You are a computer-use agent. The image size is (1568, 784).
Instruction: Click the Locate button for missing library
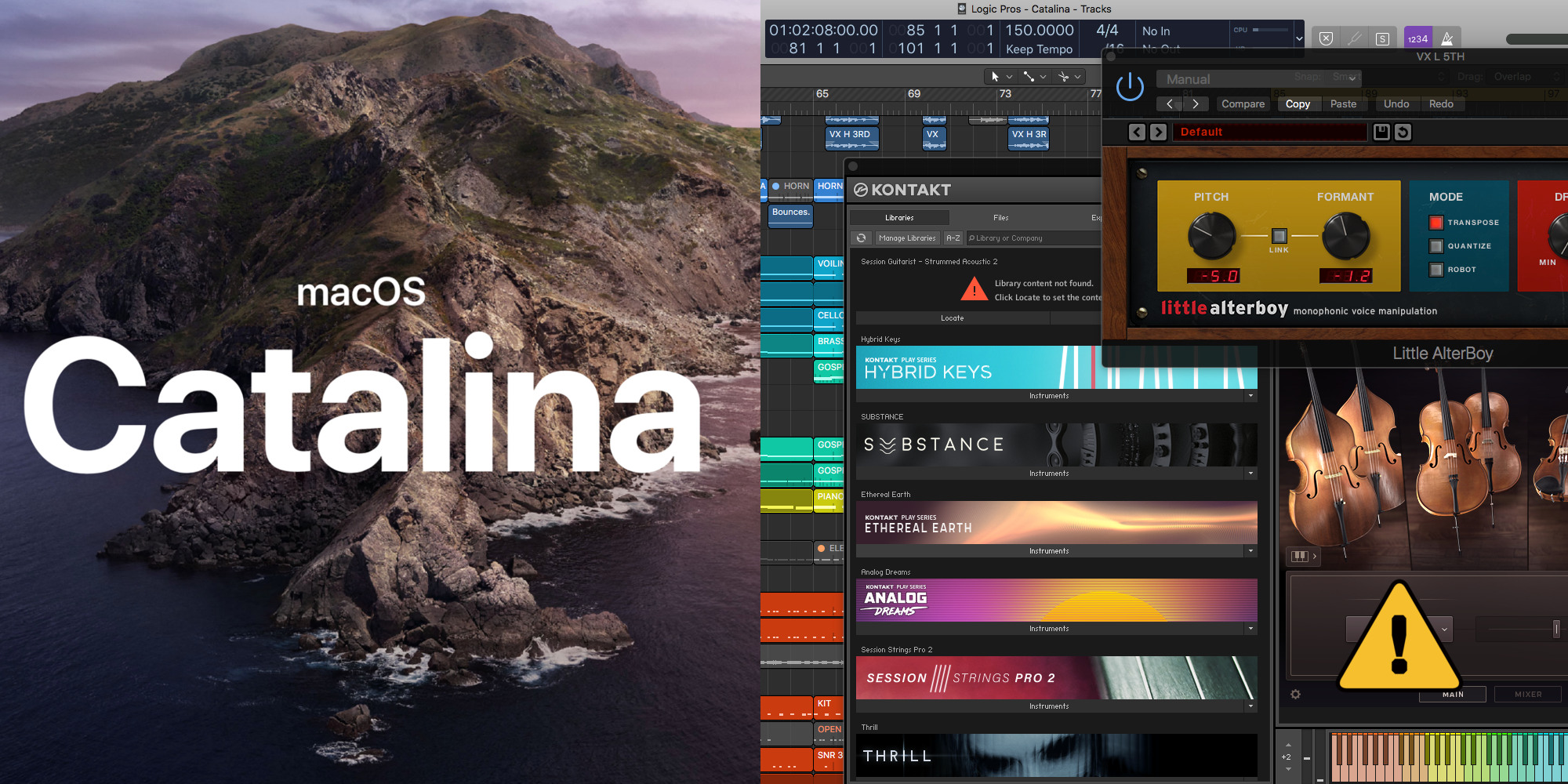952,318
